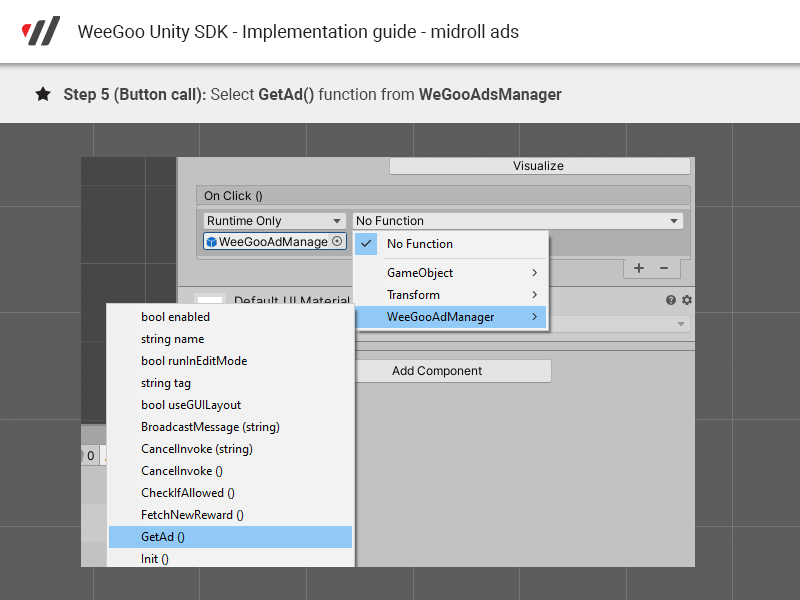Click the Visualize button
The width and height of the screenshot is (800, 600).
pos(539,166)
